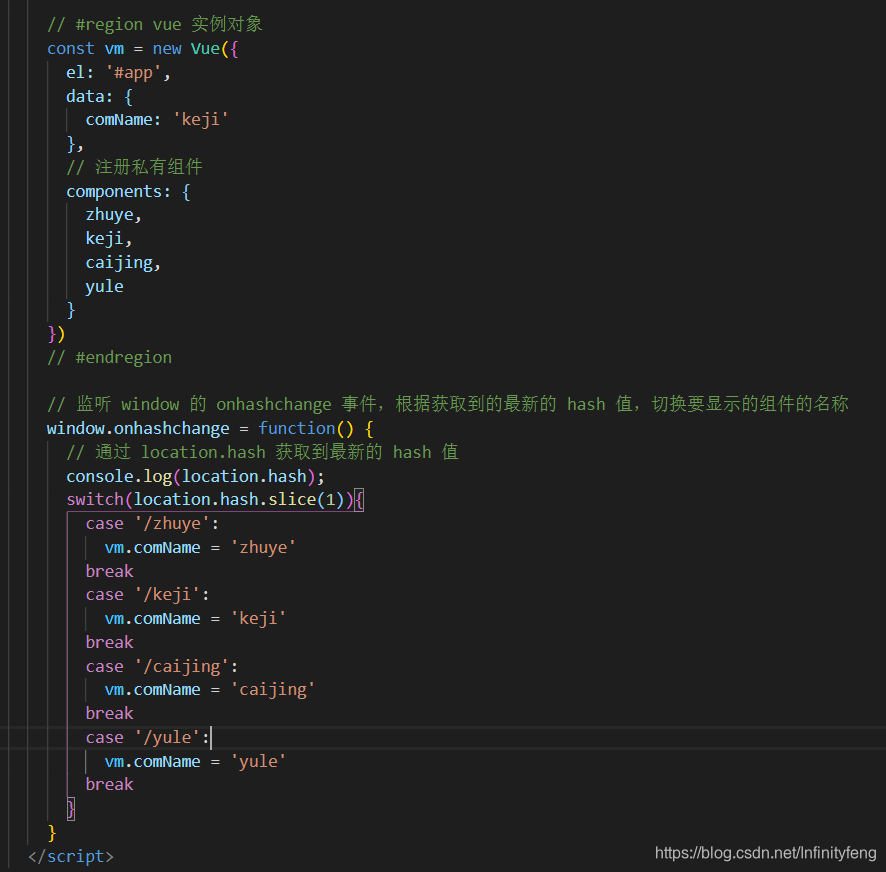Click the 'window.onhashchange = function() {' line

tap(210, 429)
